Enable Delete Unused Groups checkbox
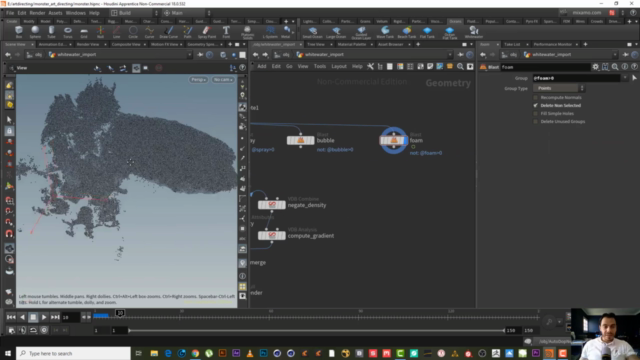 point(536,122)
